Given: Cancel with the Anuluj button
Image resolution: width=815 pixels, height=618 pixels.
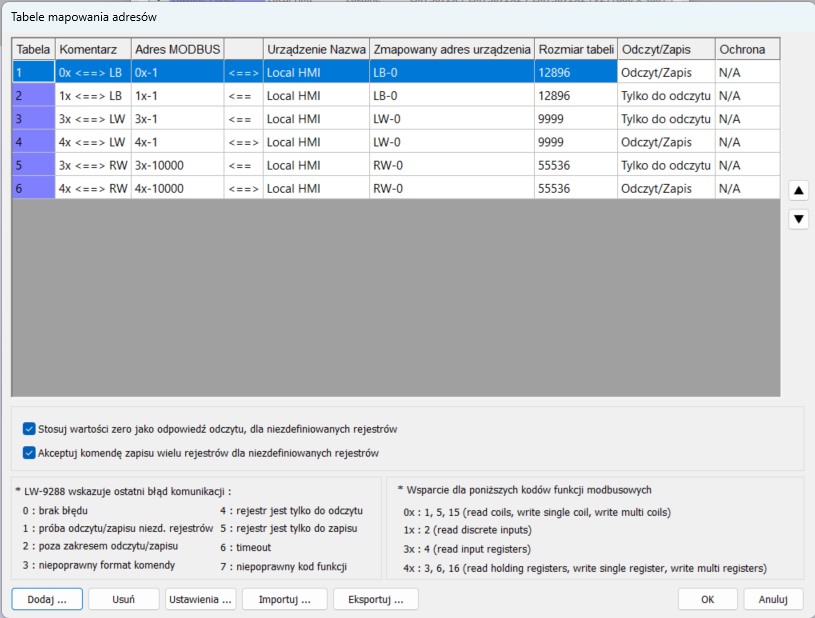Looking at the screenshot, I should (773, 599).
